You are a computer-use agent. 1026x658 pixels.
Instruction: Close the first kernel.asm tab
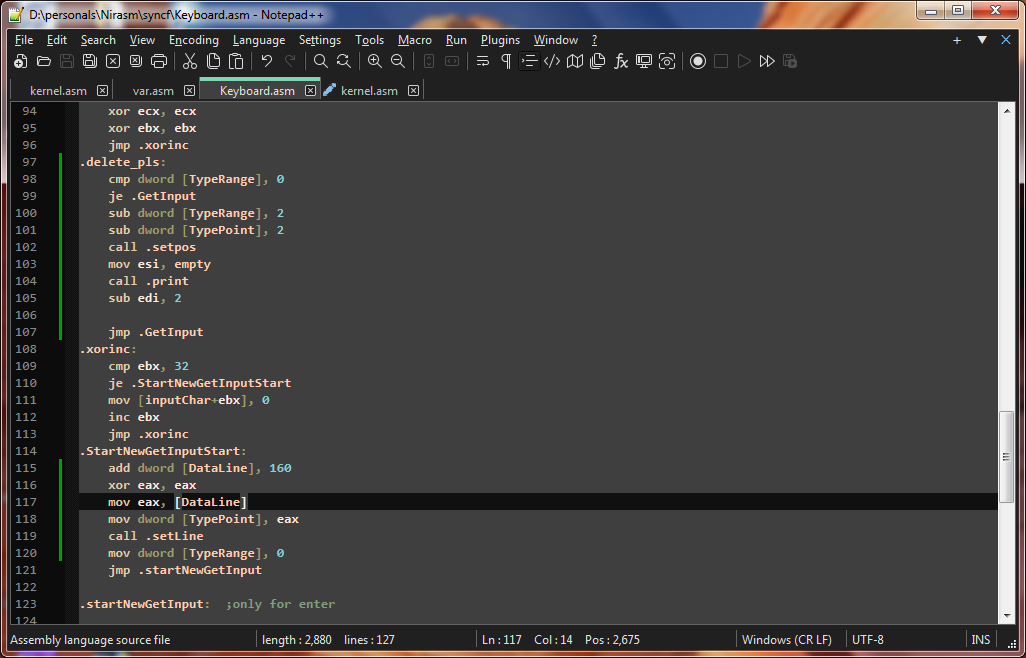(x=102, y=91)
